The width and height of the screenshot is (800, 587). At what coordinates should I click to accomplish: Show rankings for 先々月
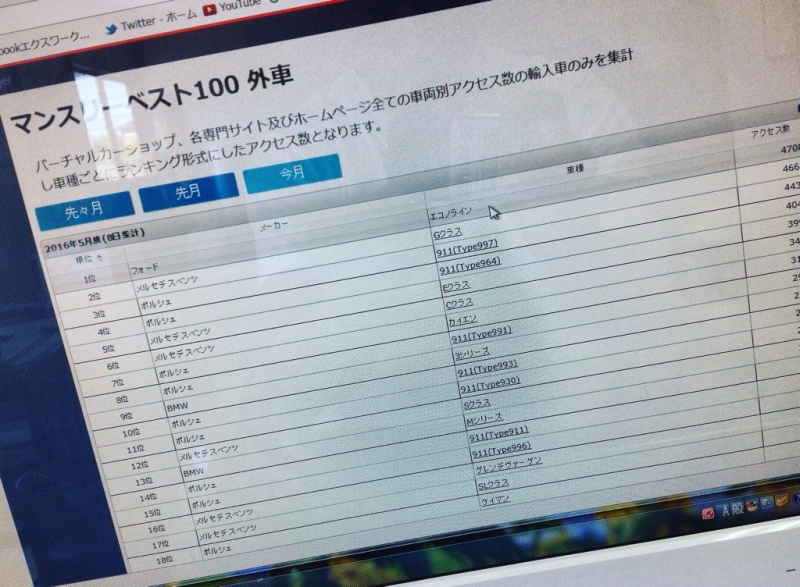point(85,210)
